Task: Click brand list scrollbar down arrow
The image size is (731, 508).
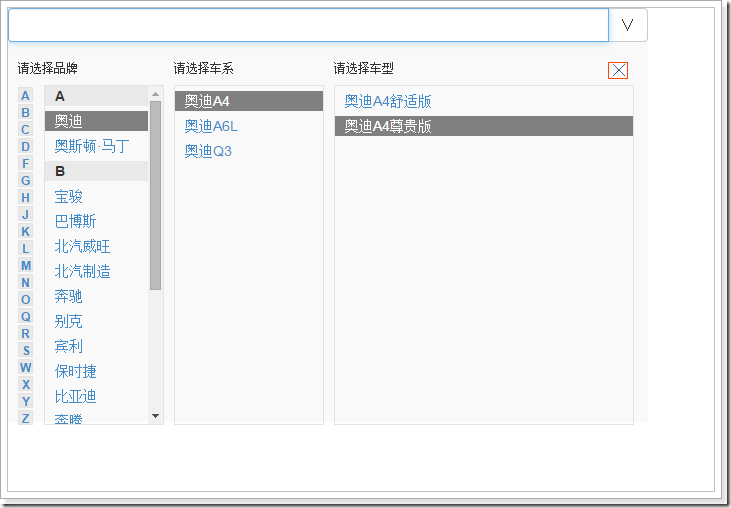Action: pyautogui.click(x=156, y=416)
